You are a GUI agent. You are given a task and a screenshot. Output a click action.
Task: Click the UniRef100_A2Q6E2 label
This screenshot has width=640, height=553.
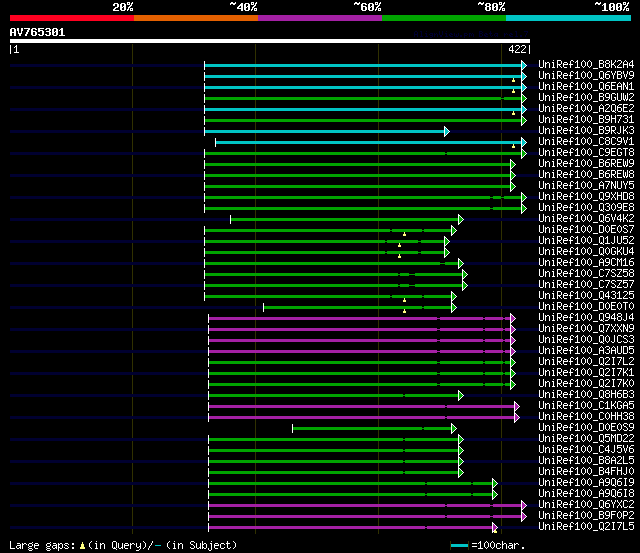click(x=586, y=109)
